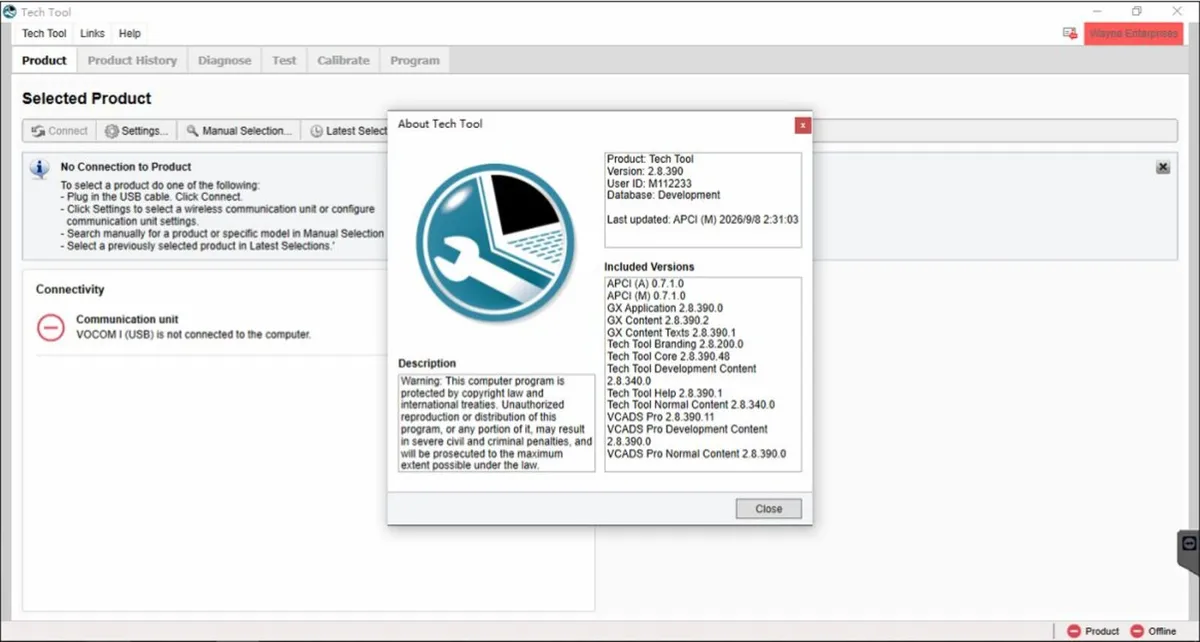This screenshot has width=1200, height=642.
Task: Click the Version: 2.8.390 text line
Action: click(645, 171)
